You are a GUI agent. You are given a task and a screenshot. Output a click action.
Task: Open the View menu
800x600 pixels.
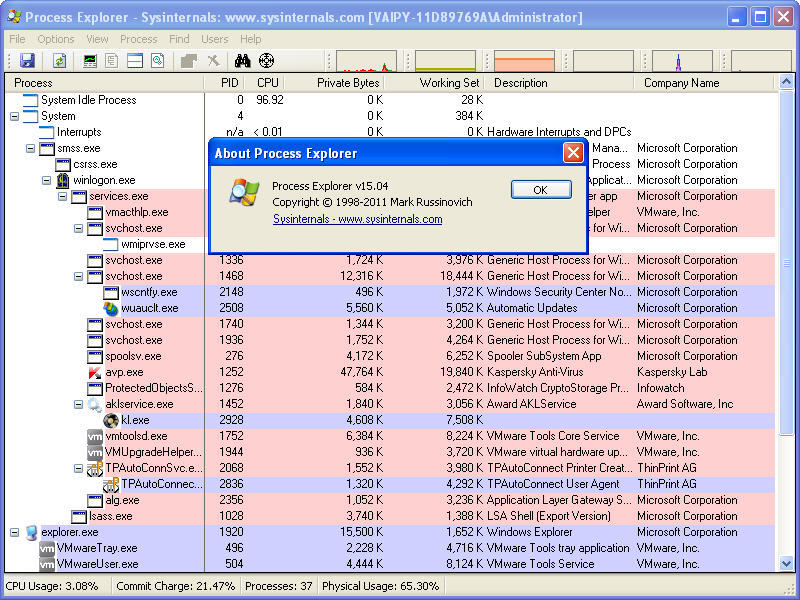coord(97,39)
